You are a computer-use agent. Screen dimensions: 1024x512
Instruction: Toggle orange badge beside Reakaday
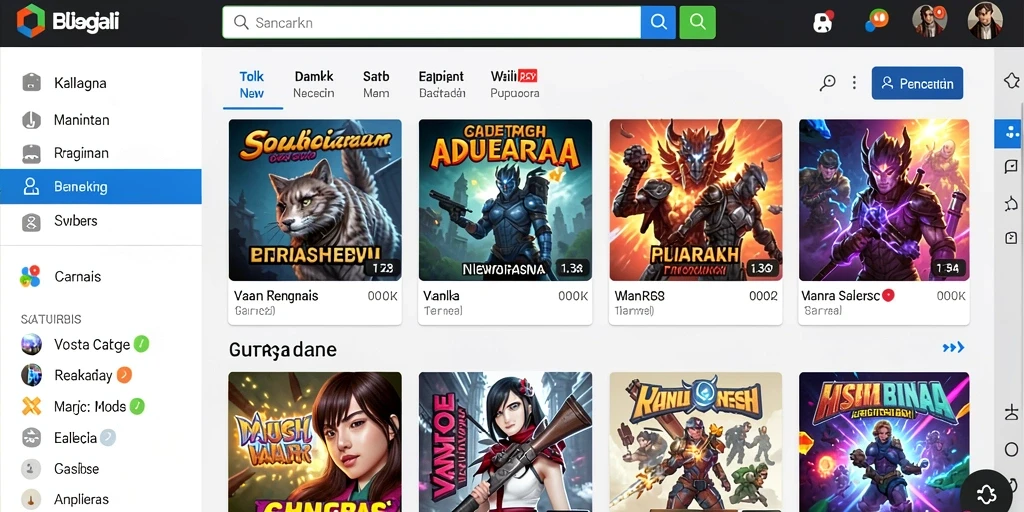[124, 375]
